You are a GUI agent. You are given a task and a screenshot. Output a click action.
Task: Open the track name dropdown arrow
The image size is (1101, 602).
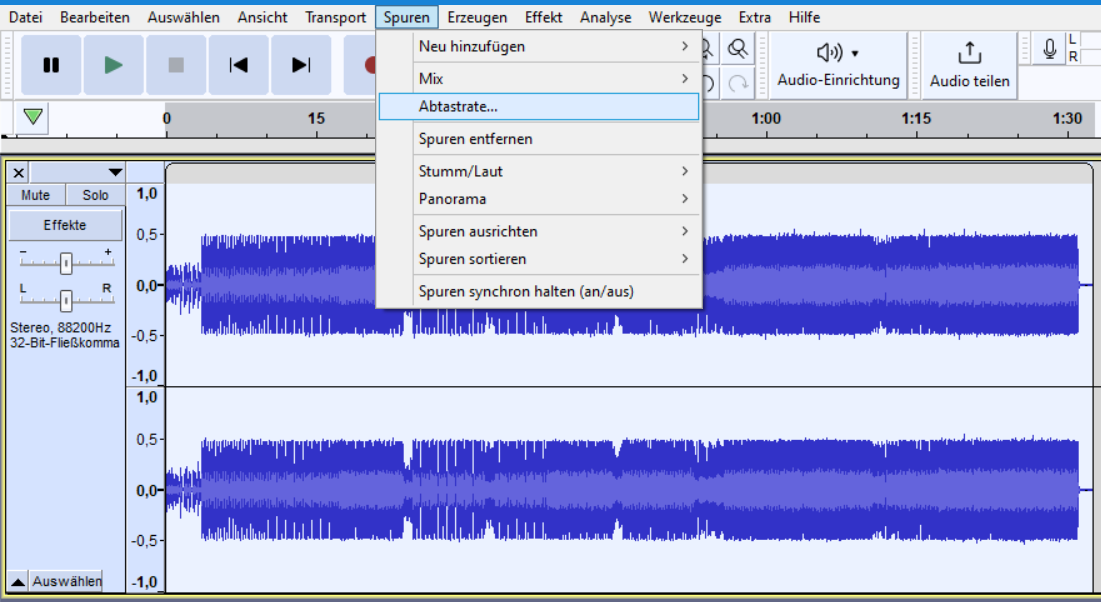(x=115, y=173)
